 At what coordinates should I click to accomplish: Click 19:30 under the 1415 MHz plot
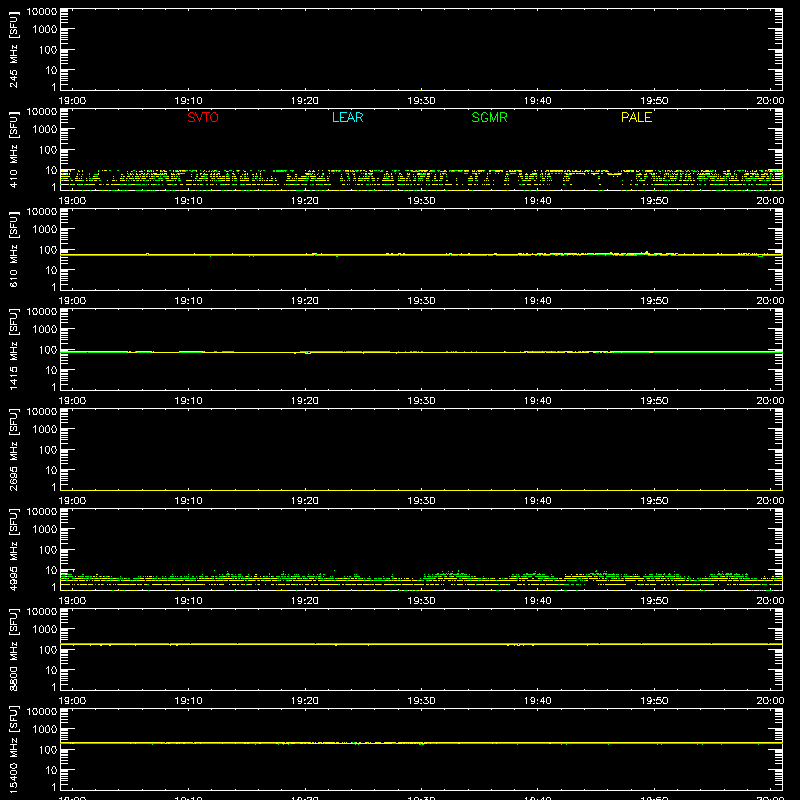click(421, 401)
